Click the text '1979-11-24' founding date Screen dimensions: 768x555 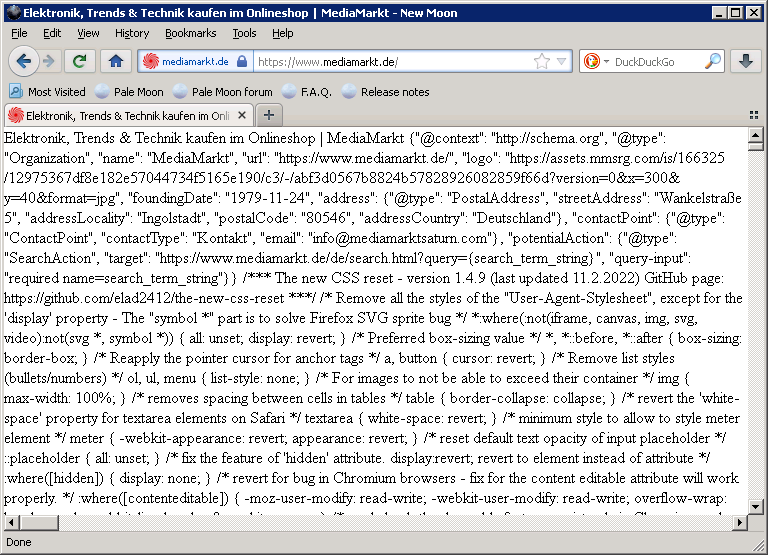click(x=268, y=198)
